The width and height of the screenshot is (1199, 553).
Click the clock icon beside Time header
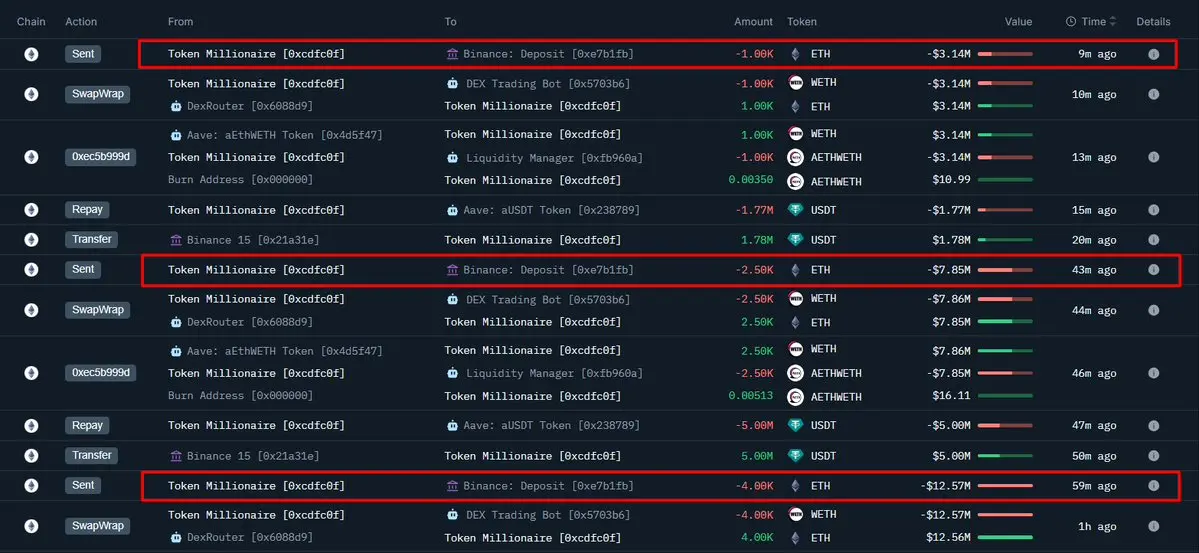click(x=1071, y=22)
